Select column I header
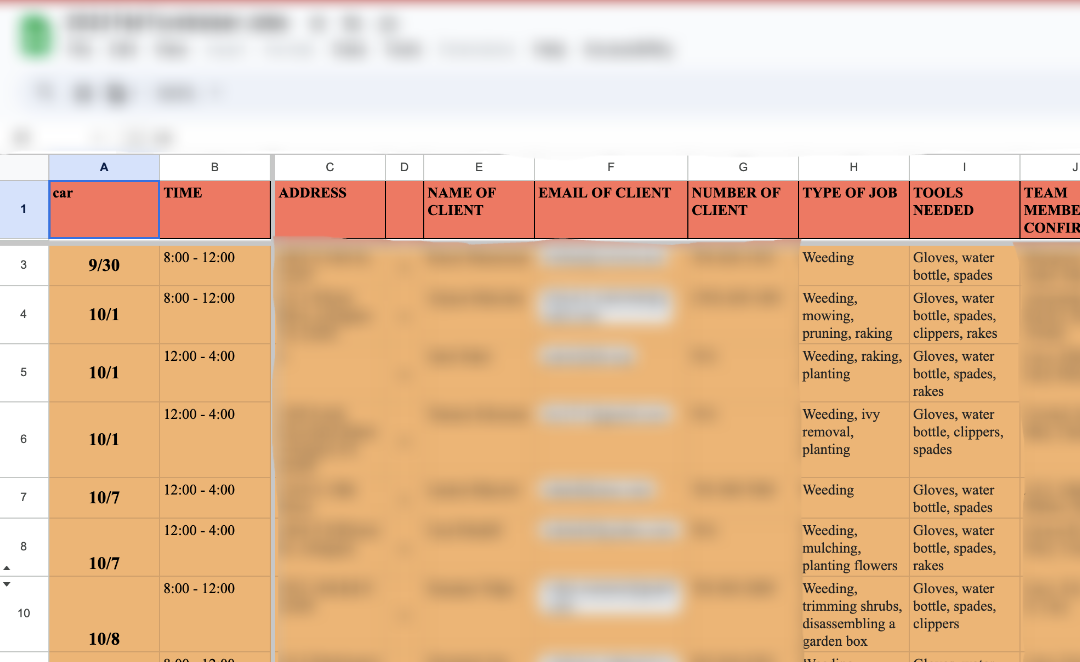The width and height of the screenshot is (1080, 662). tap(964, 167)
